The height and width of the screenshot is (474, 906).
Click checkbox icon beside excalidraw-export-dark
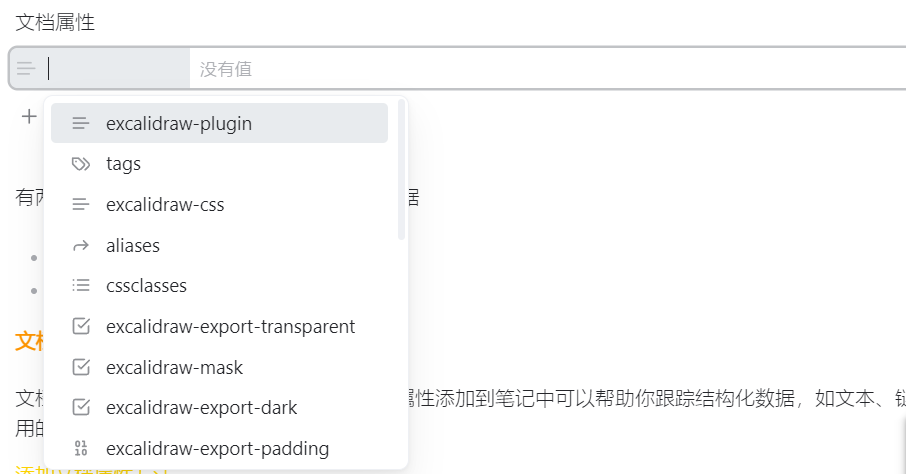point(81,408)
